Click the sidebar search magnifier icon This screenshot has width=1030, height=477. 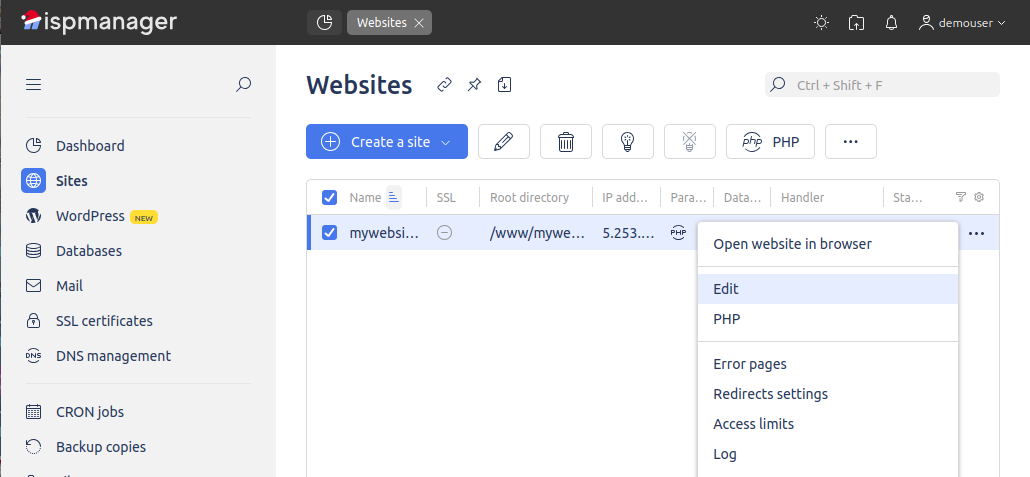243,85
